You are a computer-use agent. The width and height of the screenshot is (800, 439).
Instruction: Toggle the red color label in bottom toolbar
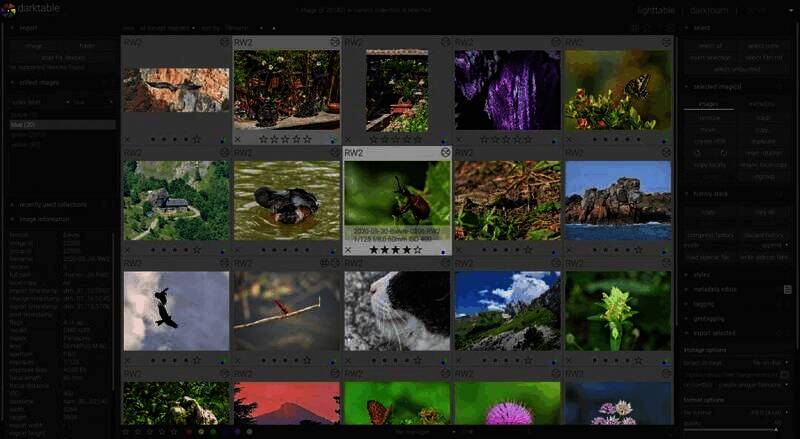188,432
